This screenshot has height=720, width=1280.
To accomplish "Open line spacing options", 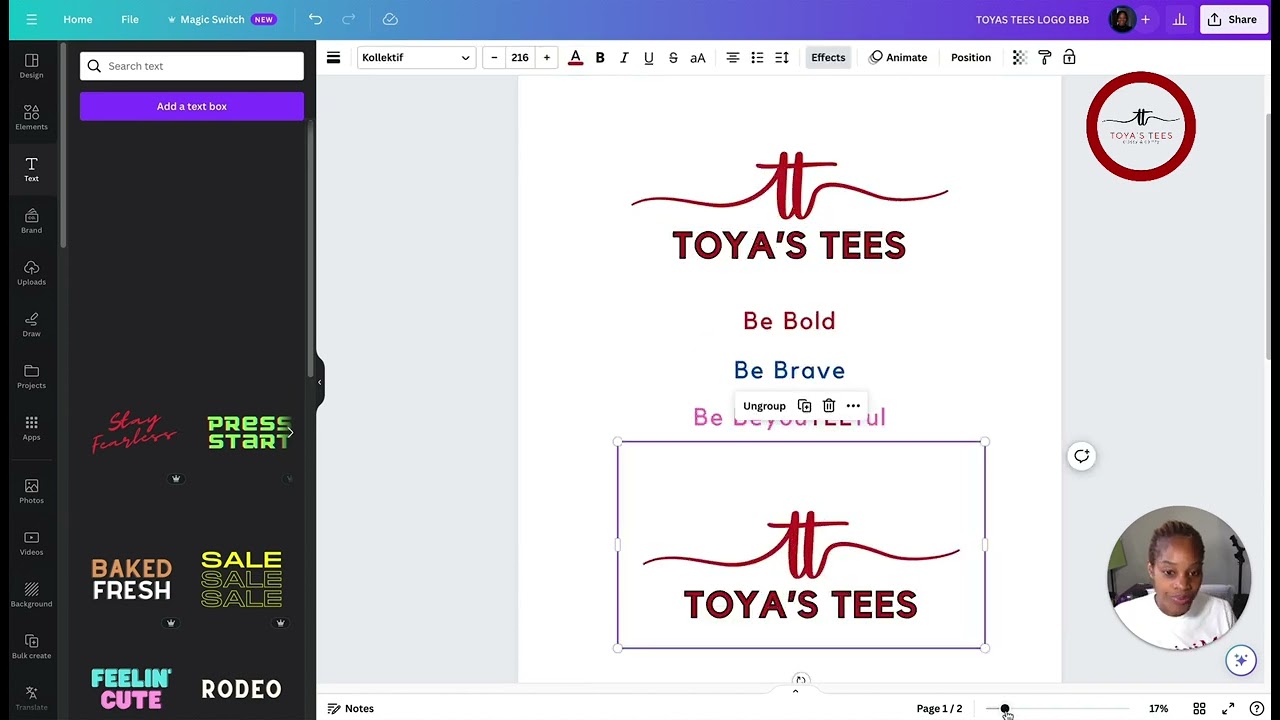I will 782,57.
